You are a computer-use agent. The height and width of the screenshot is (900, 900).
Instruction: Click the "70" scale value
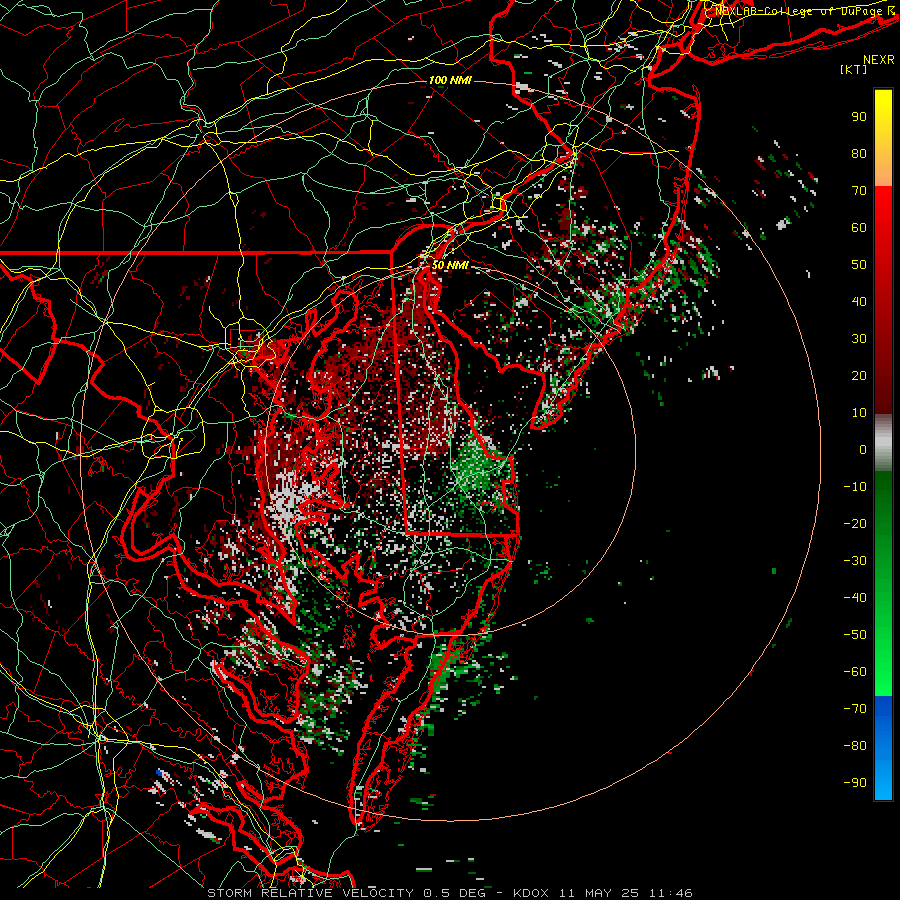pyautogui.click(x=859, y=191)
